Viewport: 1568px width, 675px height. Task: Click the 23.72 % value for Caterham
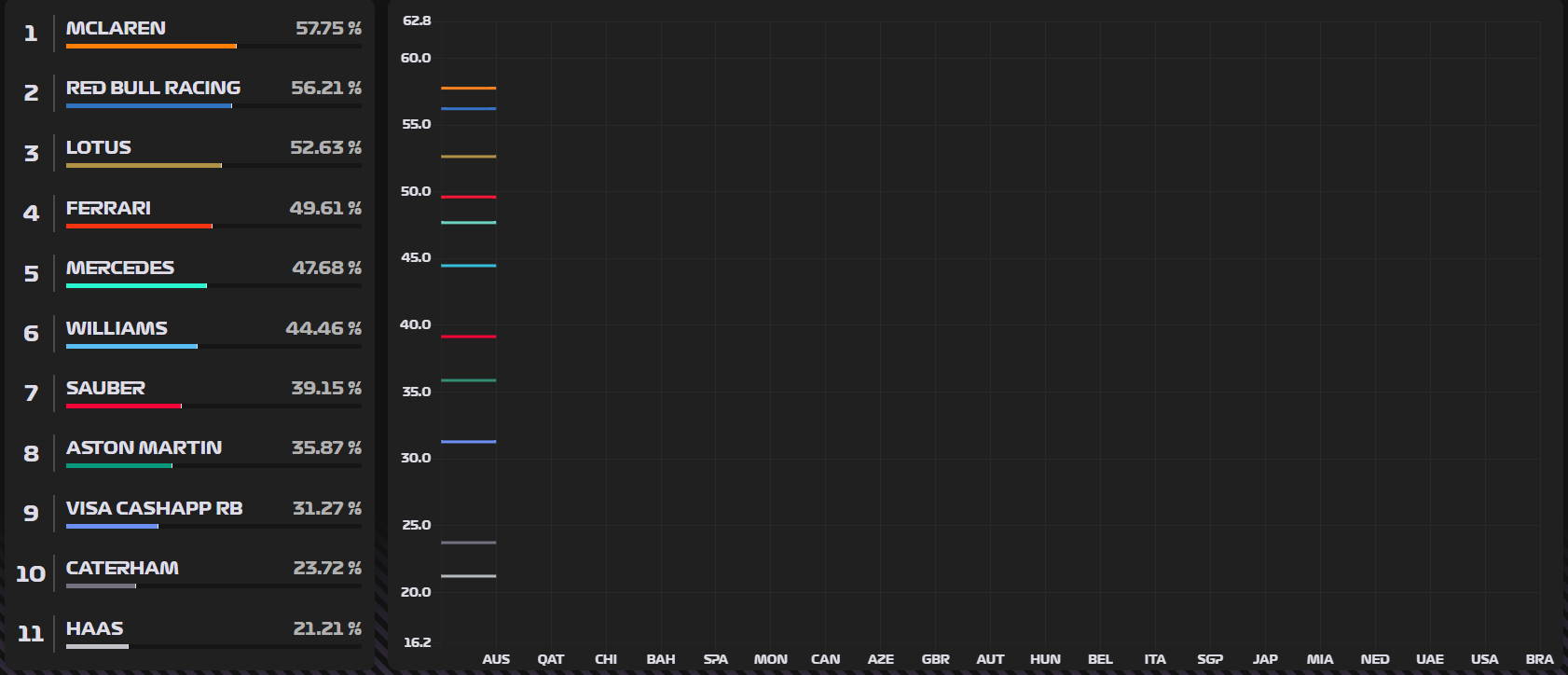click(x=327, y=568)
